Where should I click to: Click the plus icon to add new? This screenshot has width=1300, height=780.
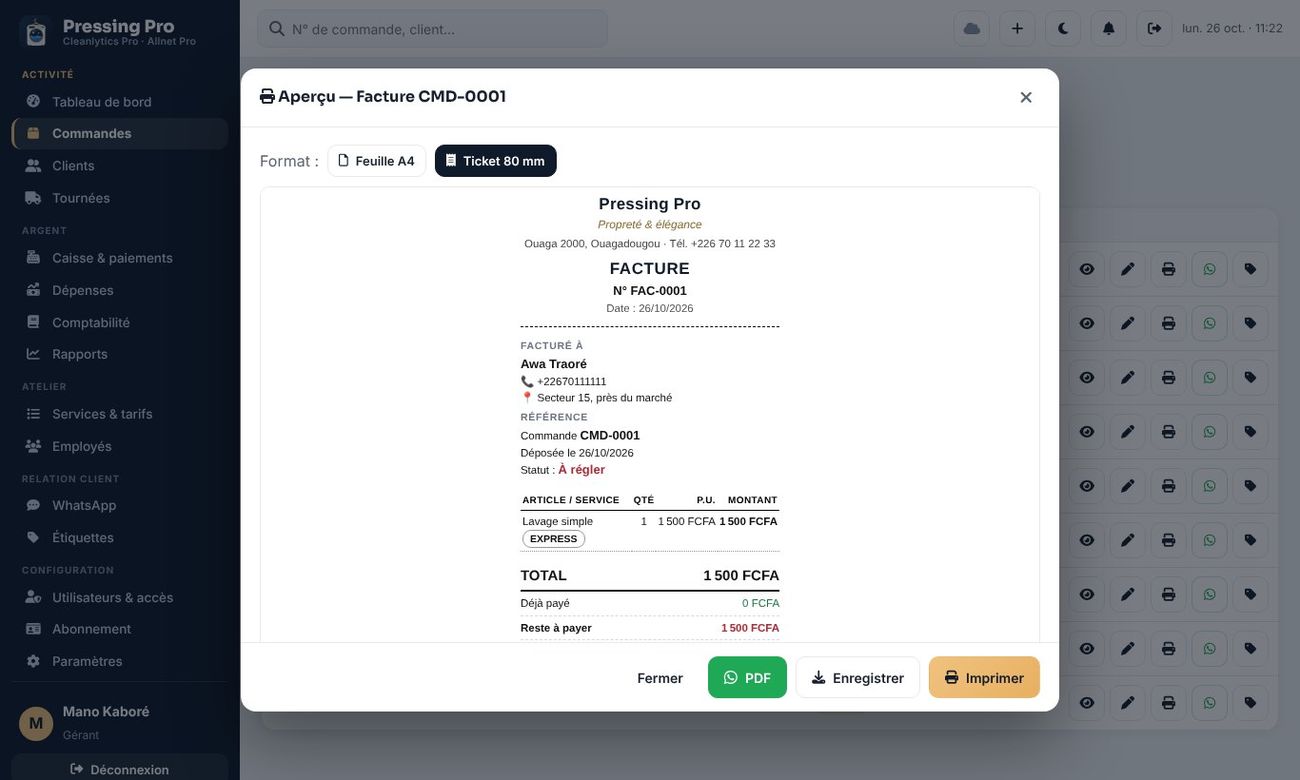tap(1017, 28)
